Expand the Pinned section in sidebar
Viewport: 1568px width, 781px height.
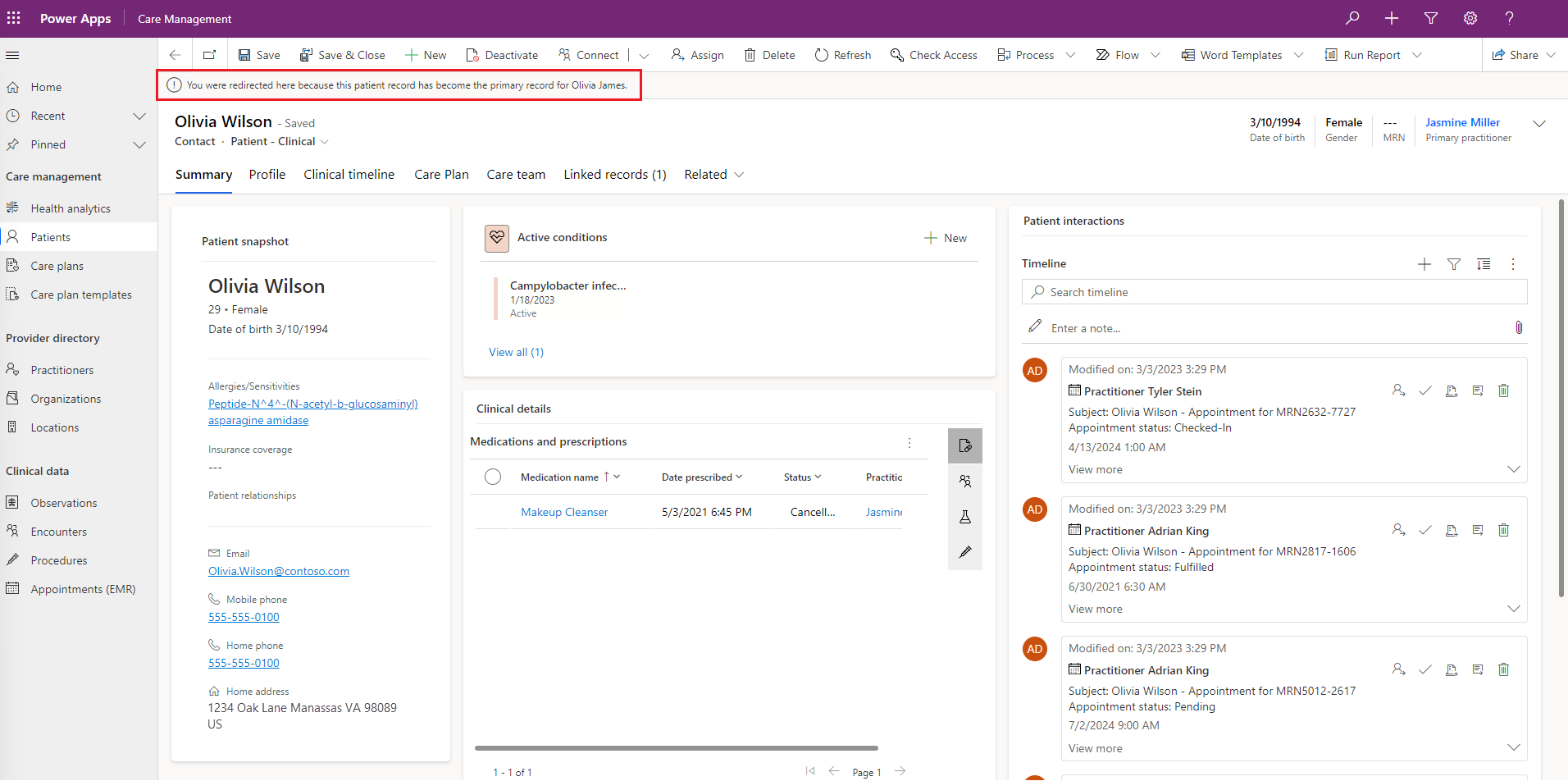pyautogui.click(x=139, y=145)
